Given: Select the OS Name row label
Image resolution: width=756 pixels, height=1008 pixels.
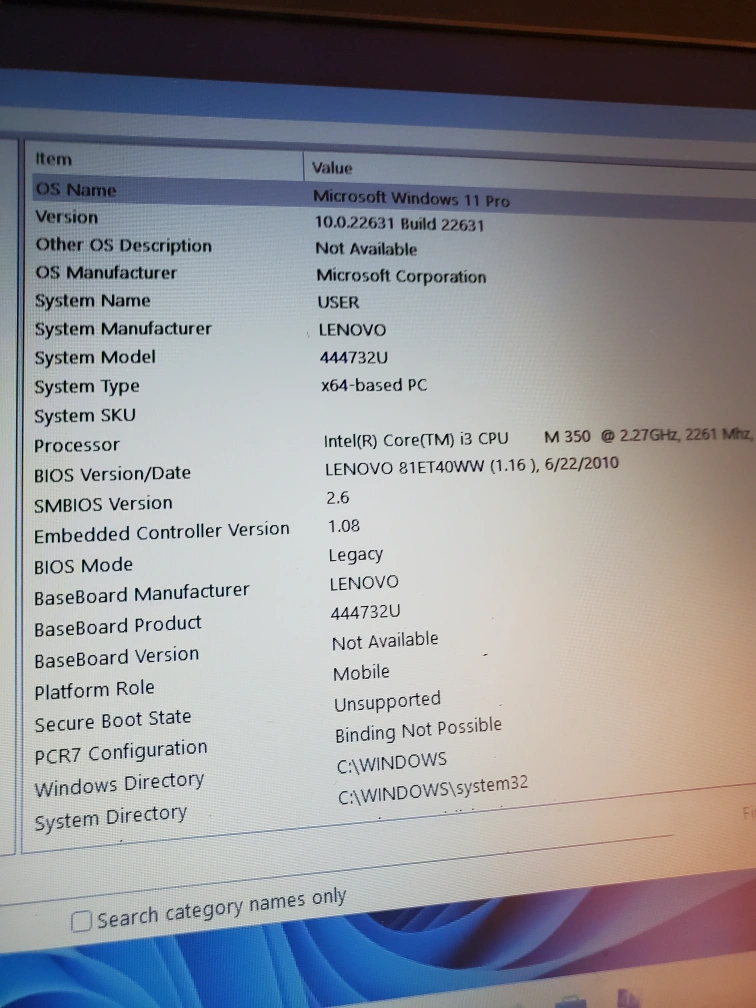Looking at the screenshot, I should click(76, 190).
